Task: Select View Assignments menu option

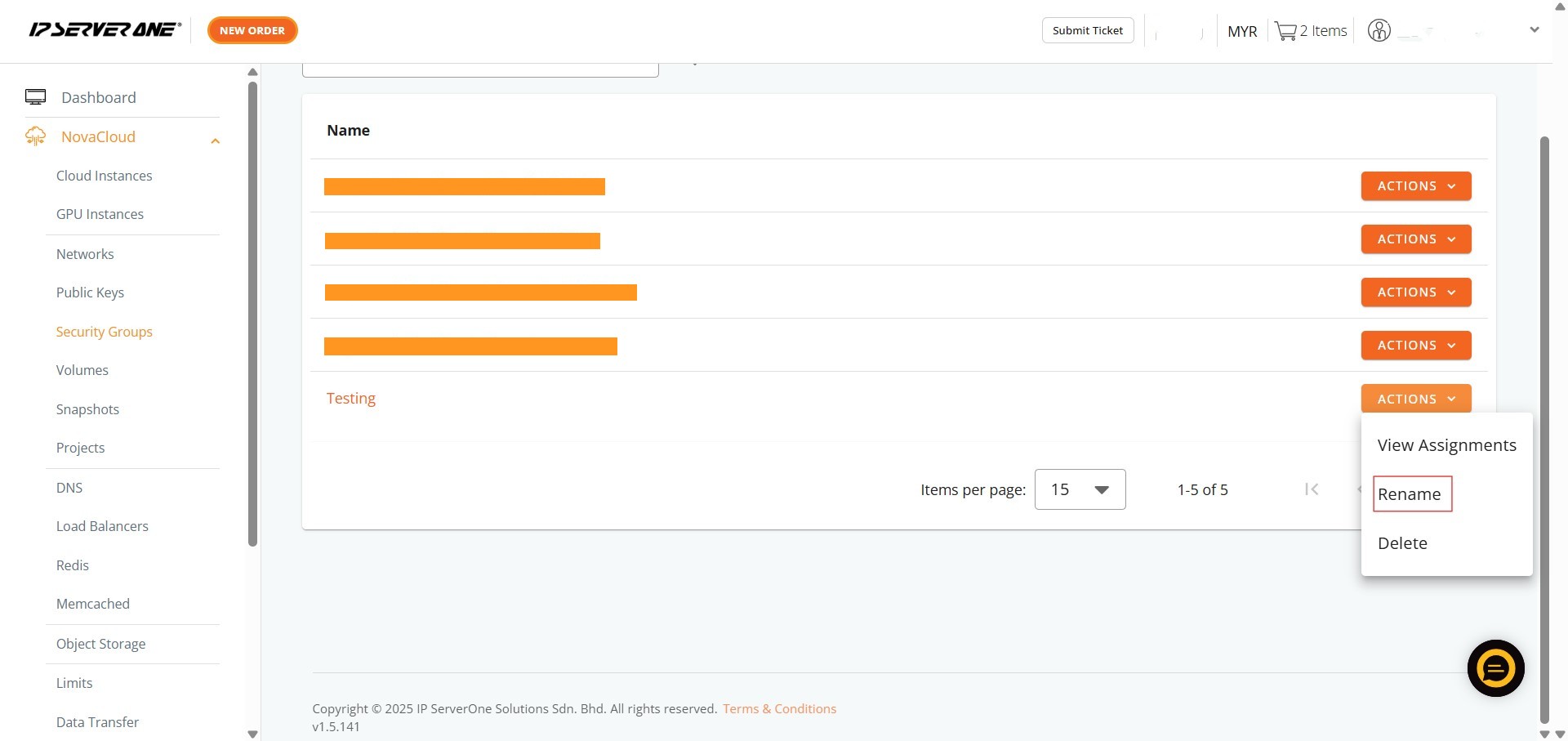Action: tap(1446, 445)
